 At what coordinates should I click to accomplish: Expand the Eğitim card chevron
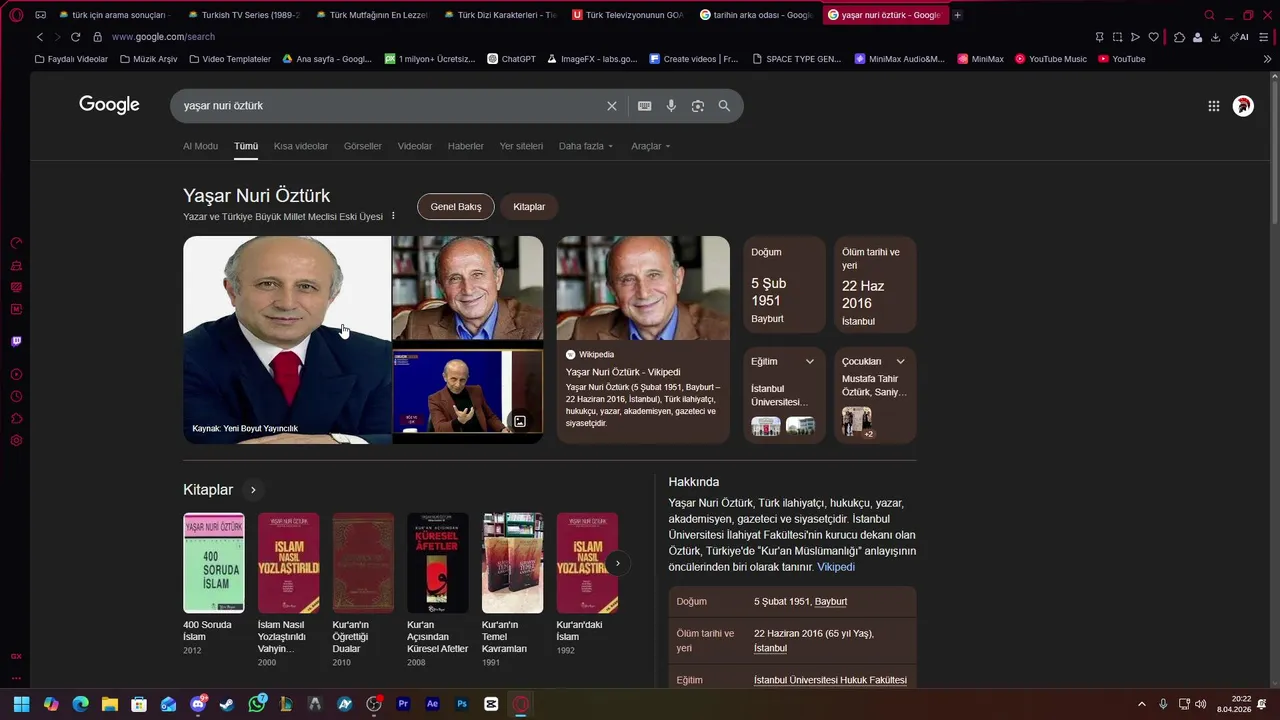[x=810, y=362]
